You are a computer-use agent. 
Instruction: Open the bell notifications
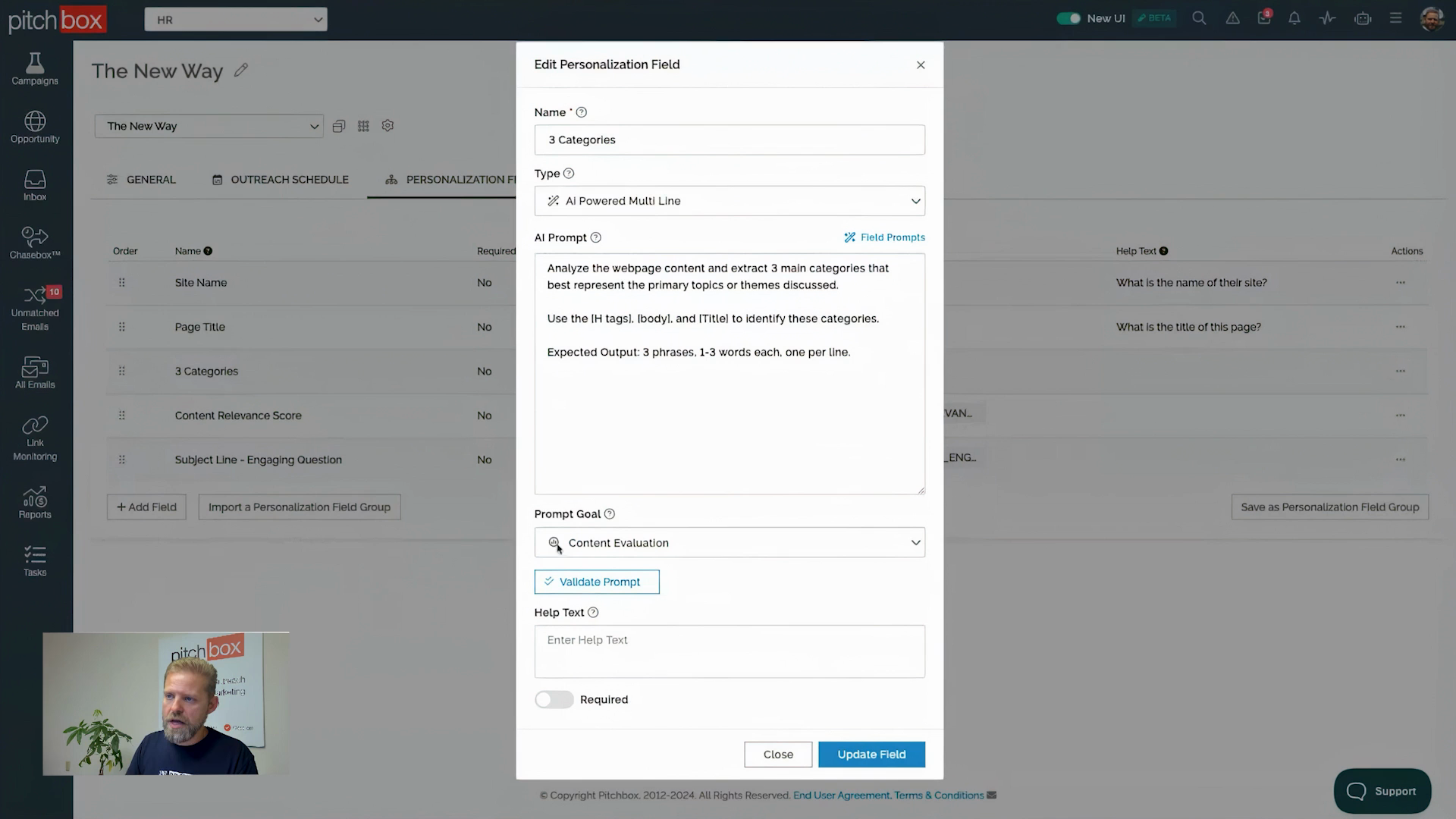1294,18
